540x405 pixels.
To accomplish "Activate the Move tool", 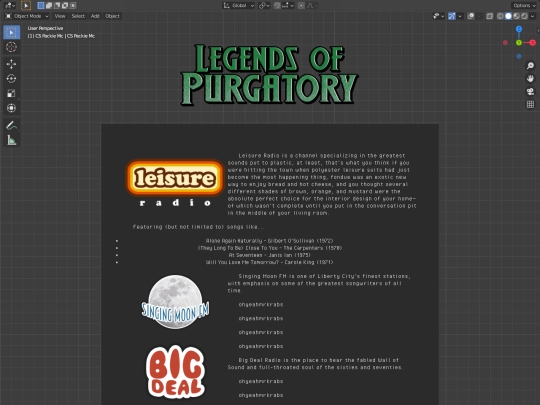I will 11,64.
